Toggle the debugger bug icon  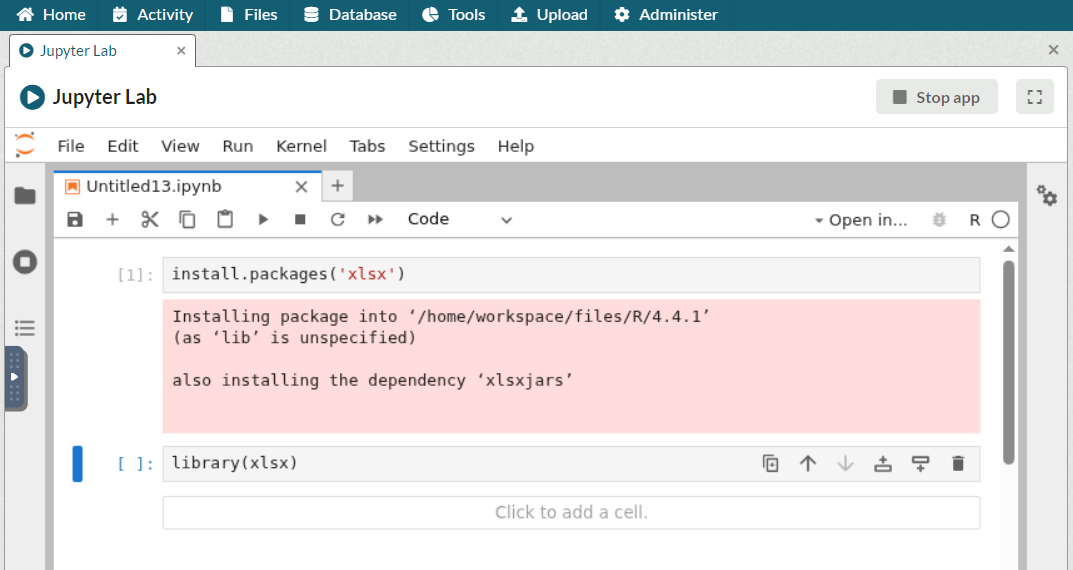(x=938, y=220)
